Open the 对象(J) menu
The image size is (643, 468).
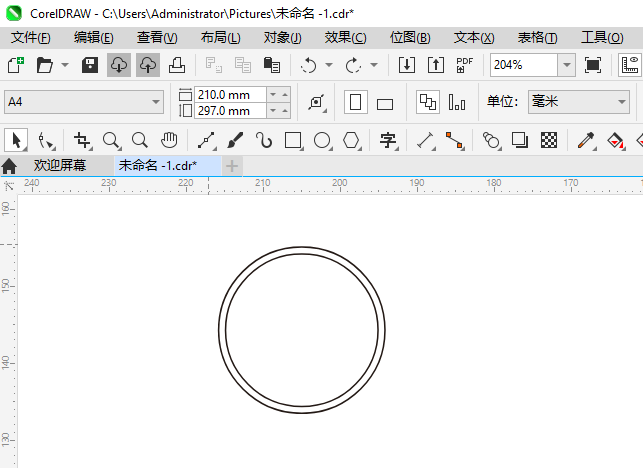(283, 38)
